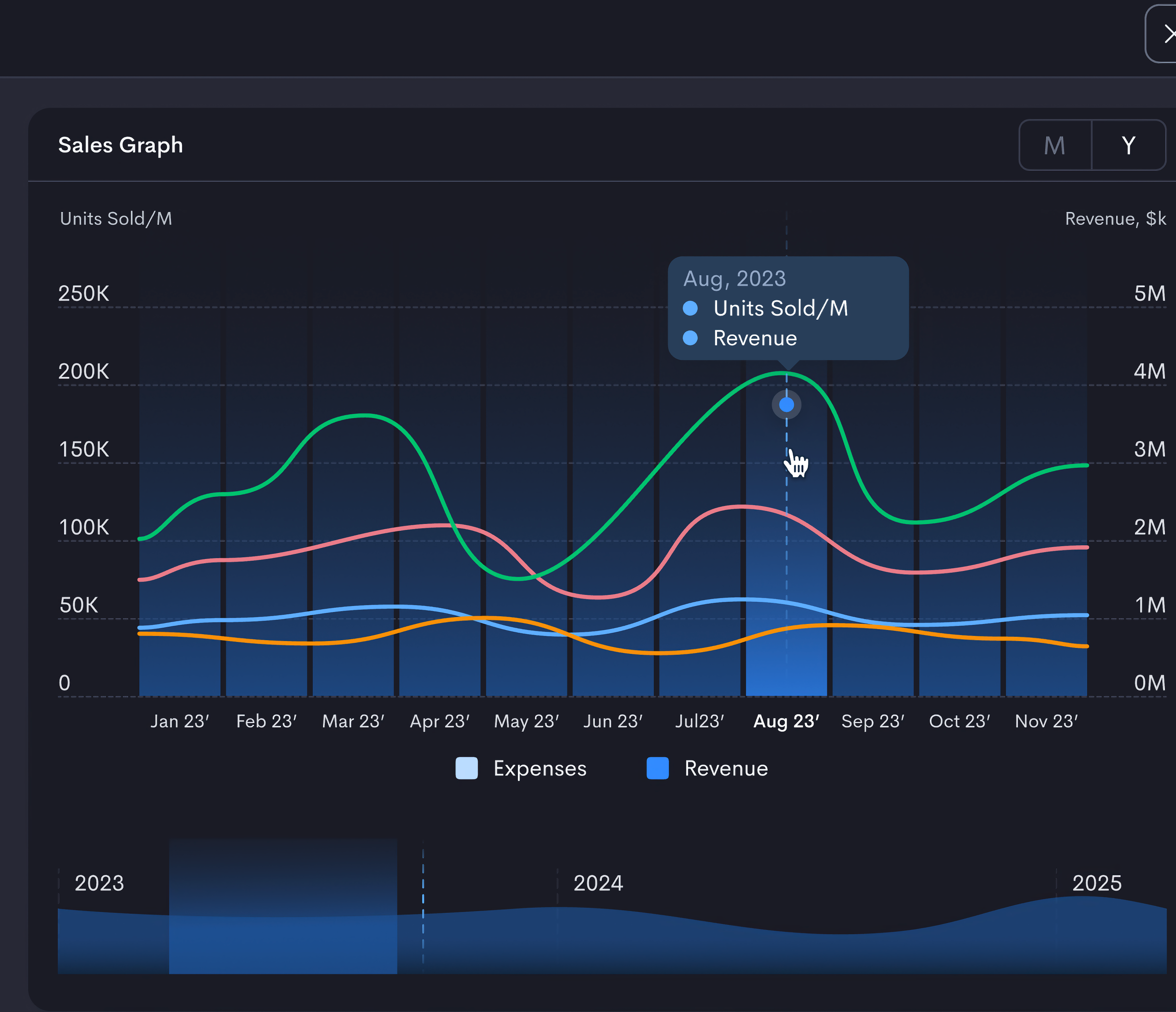Screen dimensions: 1176x1012
Task: Click the 5M right axis value
Action: [x=1149, y=293]
